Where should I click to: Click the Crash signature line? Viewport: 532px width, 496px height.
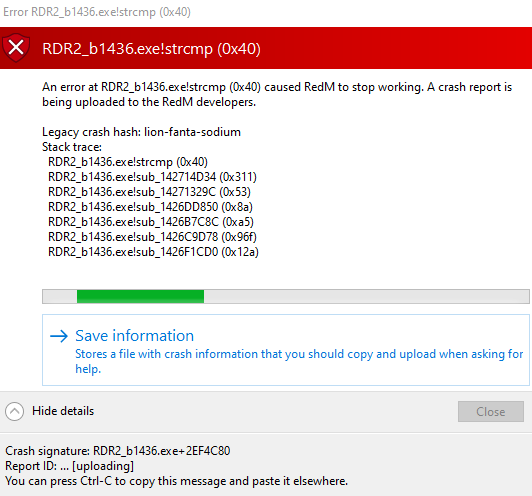[118, 451]
